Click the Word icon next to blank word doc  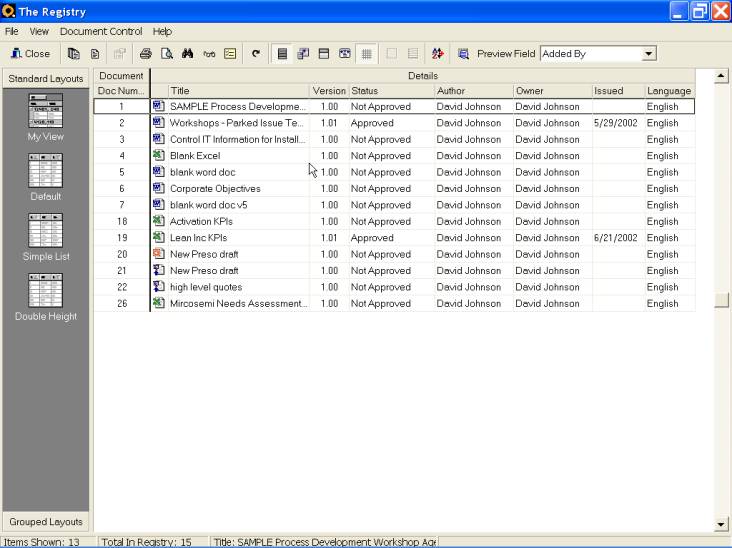tap(159, 171)
